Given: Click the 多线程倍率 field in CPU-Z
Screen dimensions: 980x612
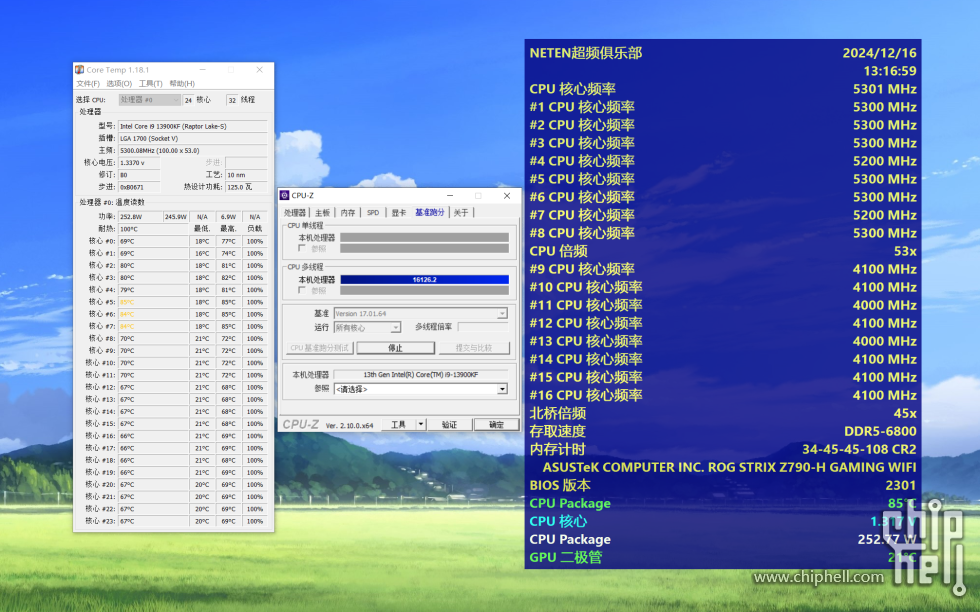Looking at the screenshot, I should click(x=483, y=327).
